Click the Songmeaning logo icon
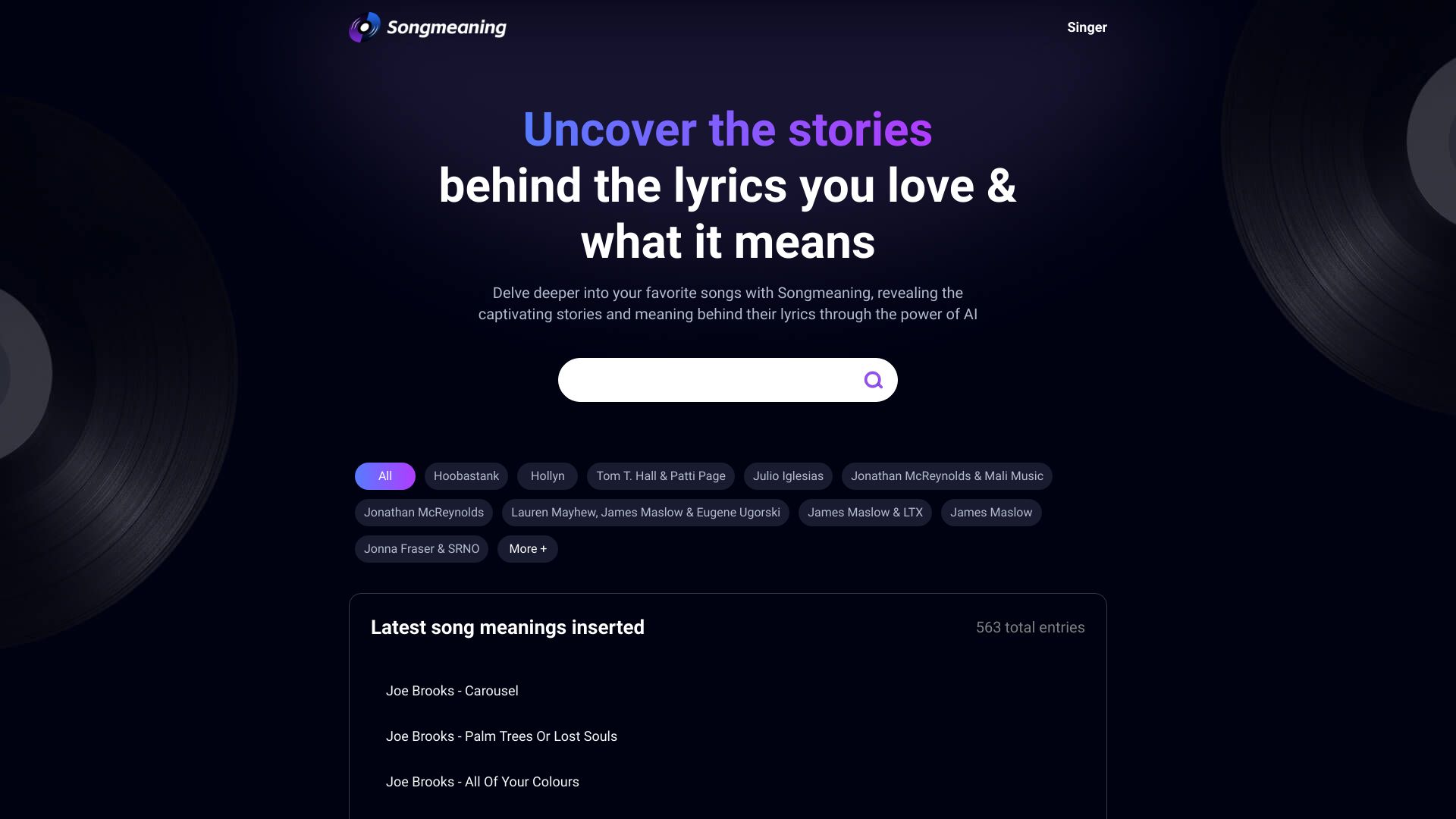 coord(363,27)
